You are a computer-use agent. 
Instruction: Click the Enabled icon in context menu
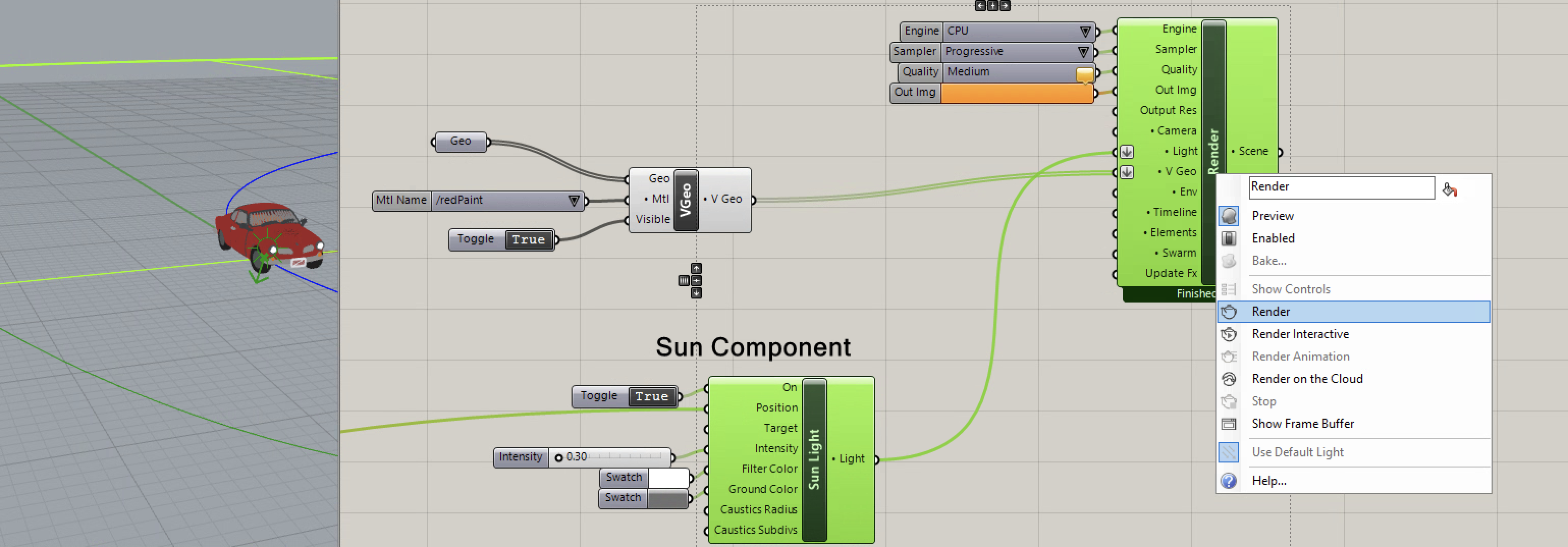click(x=1228, y=238)
